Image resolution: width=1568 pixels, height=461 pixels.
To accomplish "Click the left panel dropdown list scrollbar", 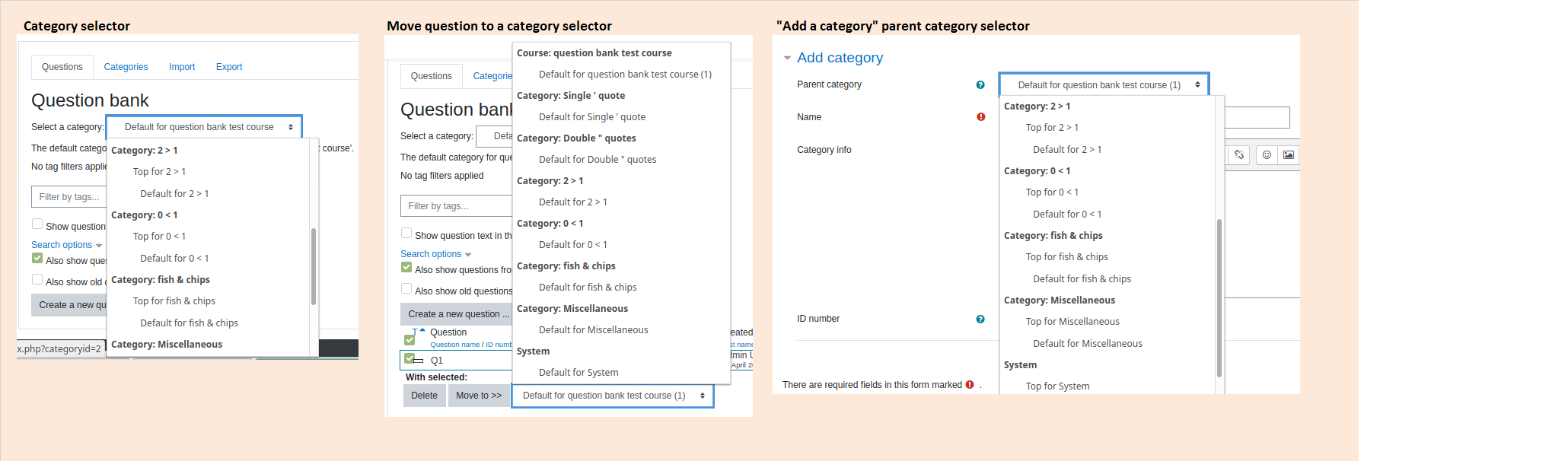I will 314,266.
